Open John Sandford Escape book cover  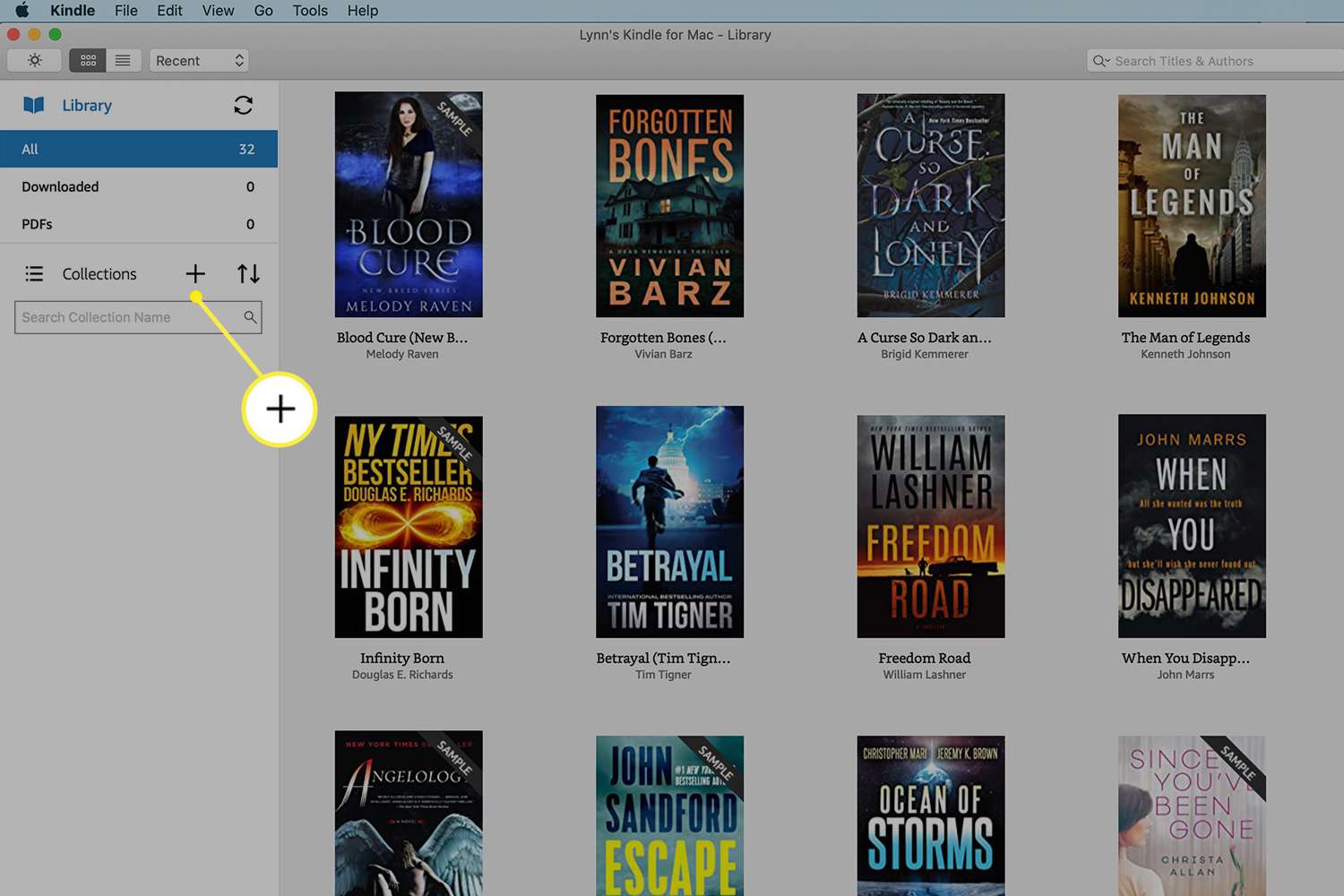tap(670, 815)
